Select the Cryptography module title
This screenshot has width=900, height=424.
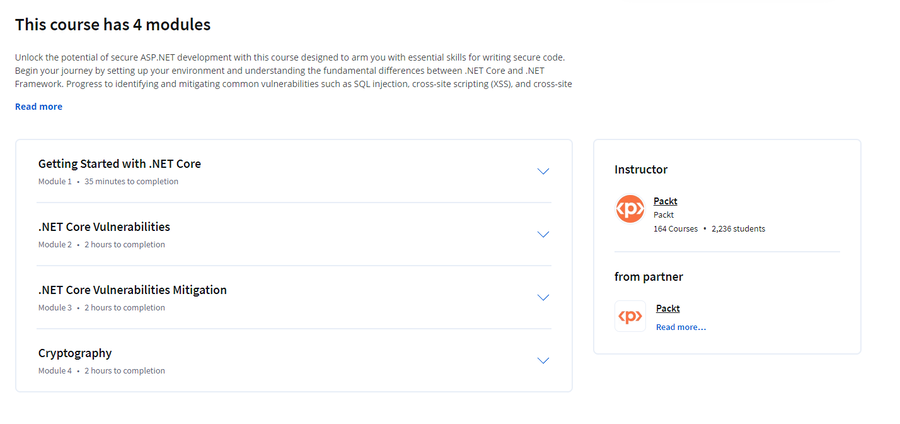click(75, 353)
